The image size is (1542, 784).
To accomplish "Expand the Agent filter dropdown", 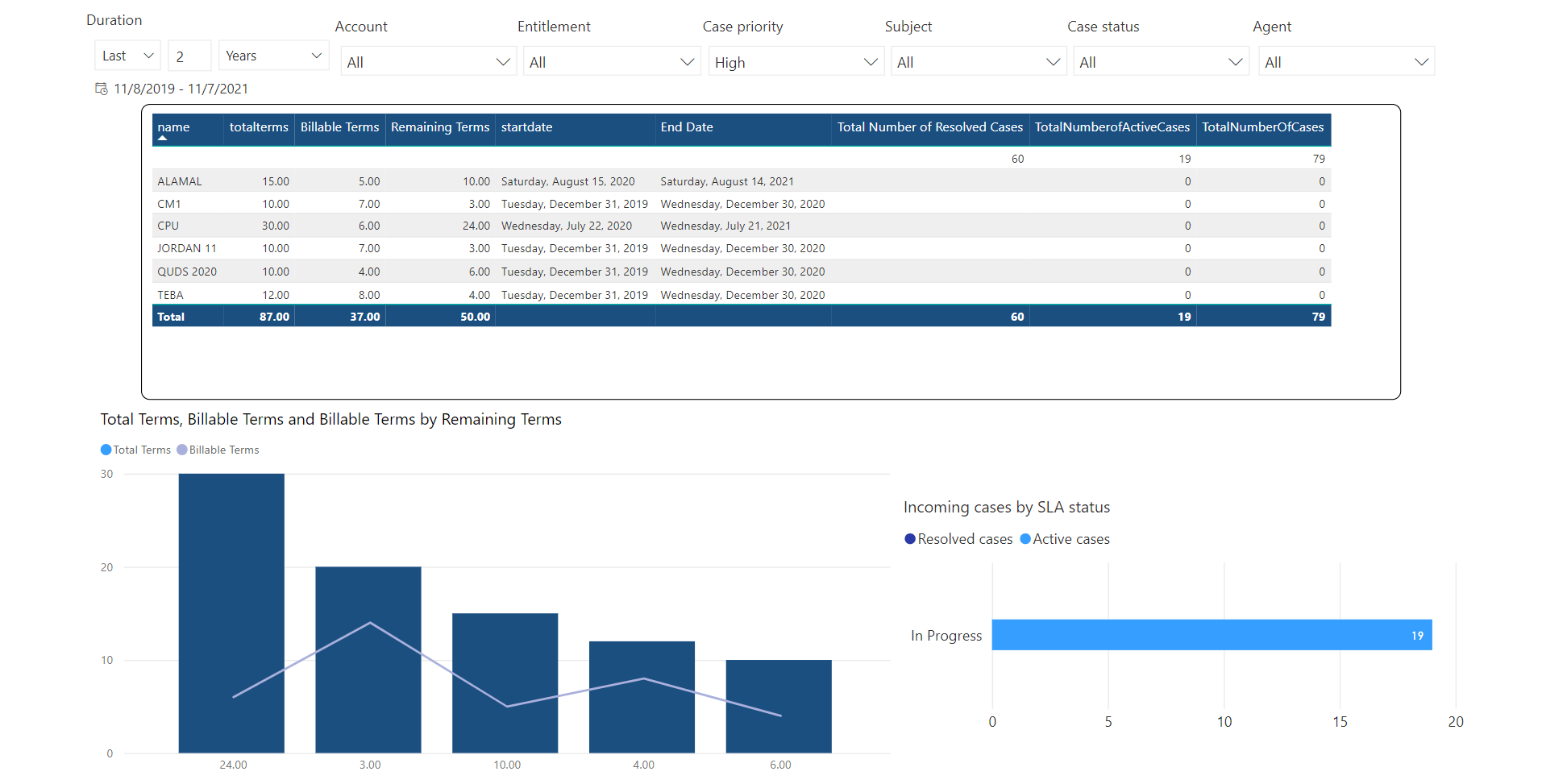I will click(x=1346, y=62).
